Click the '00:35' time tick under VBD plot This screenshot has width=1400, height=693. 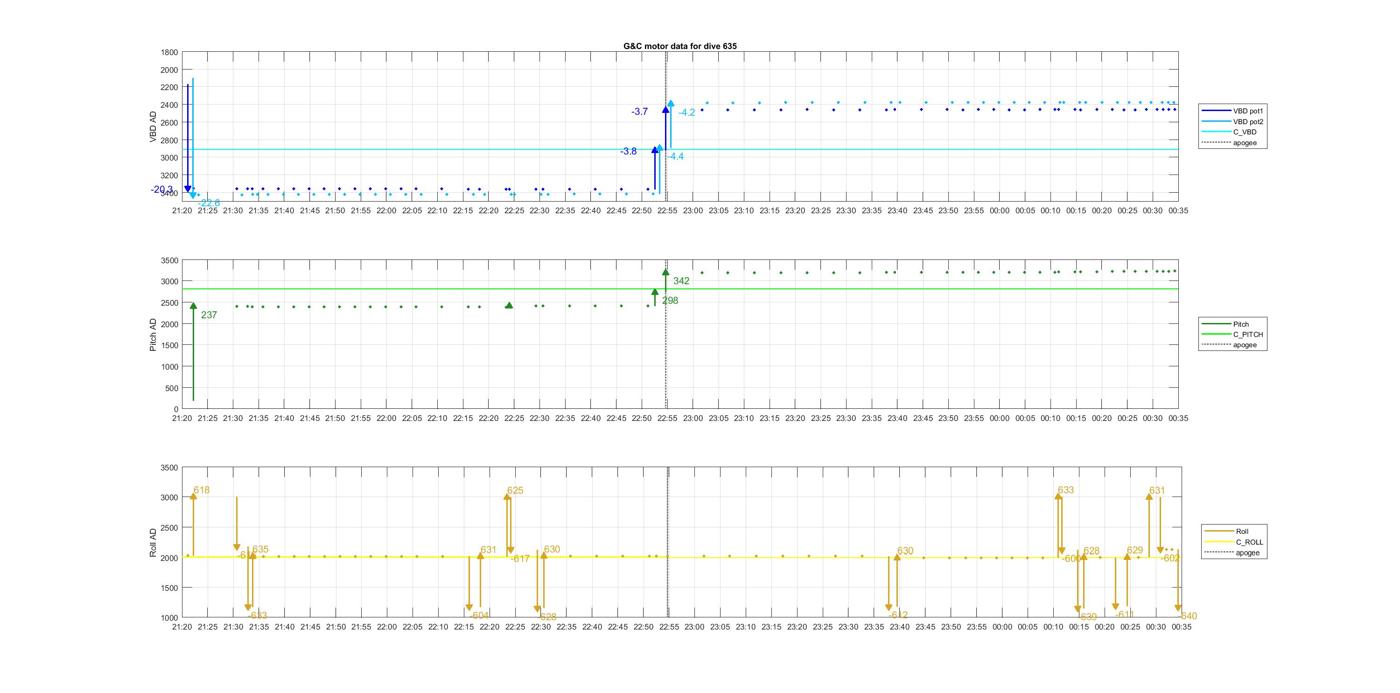(x=1179, y=210)
